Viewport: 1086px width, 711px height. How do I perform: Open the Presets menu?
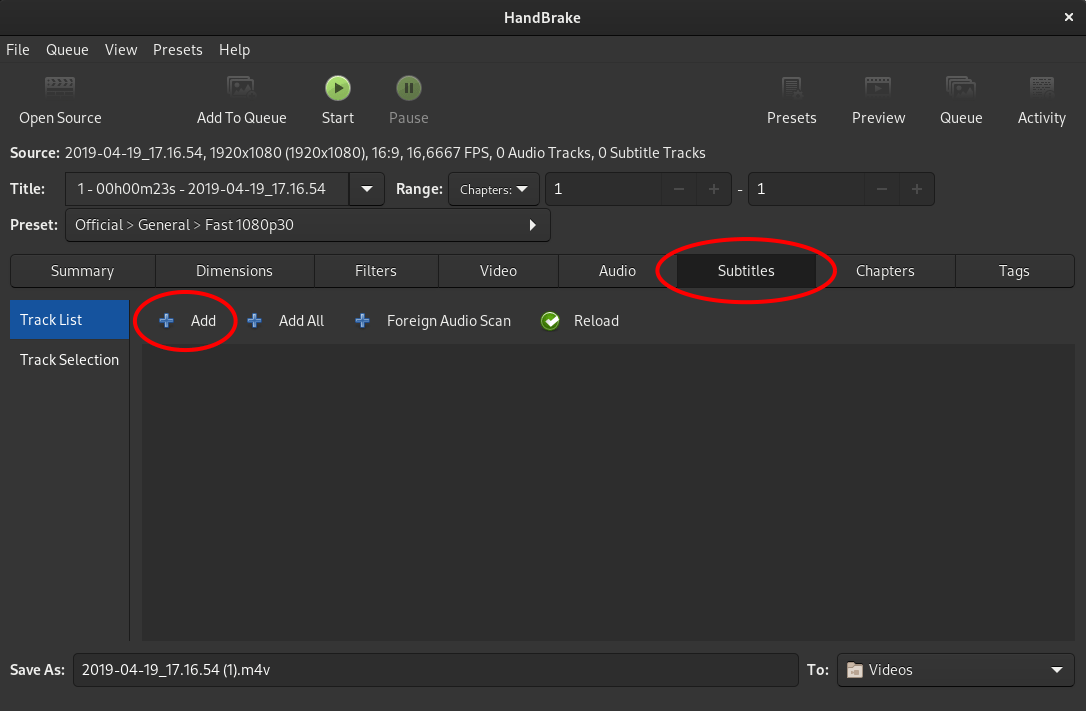pyautogui.click(x=177, y=49)
